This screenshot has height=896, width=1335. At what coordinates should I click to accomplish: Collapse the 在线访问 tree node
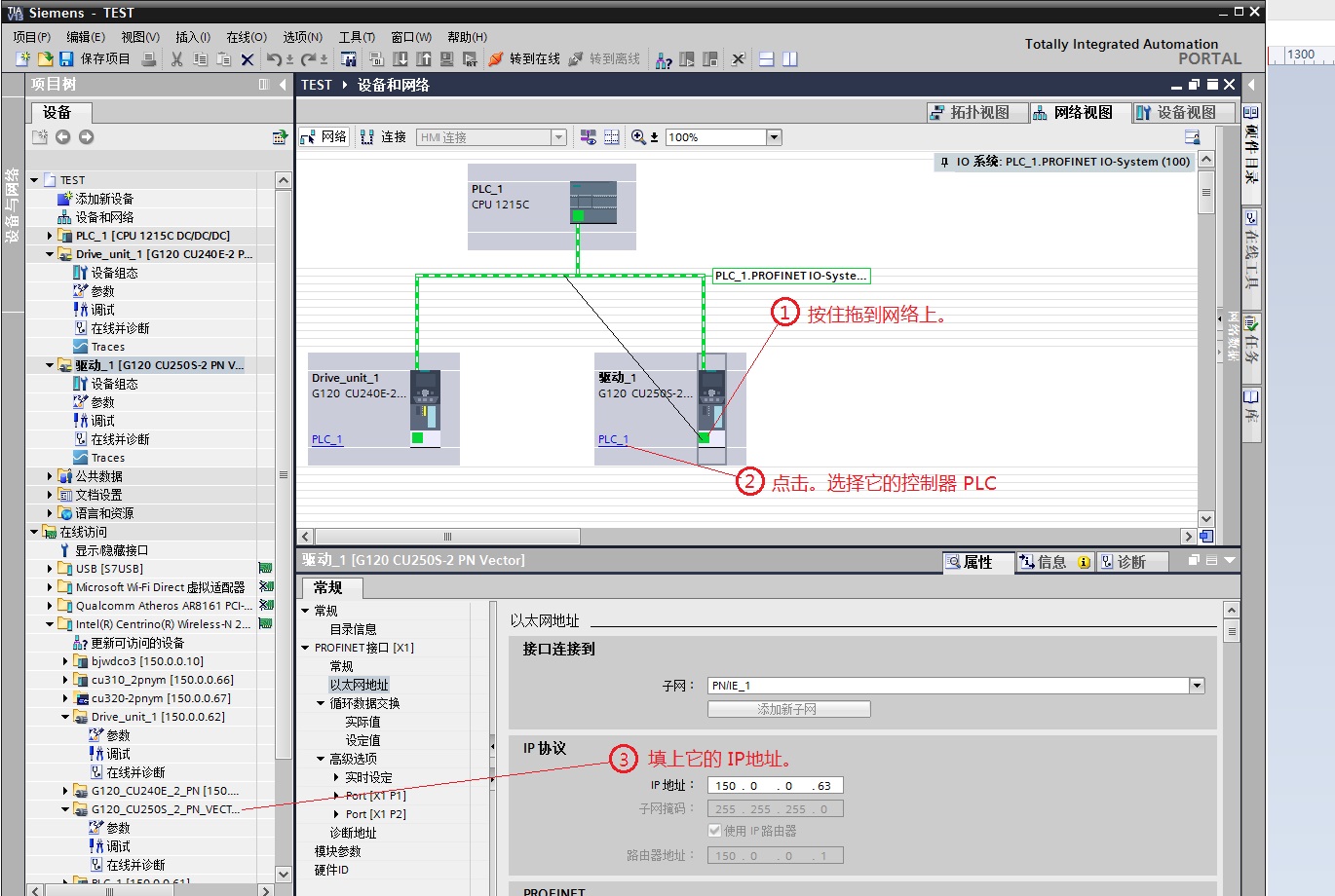34,532
